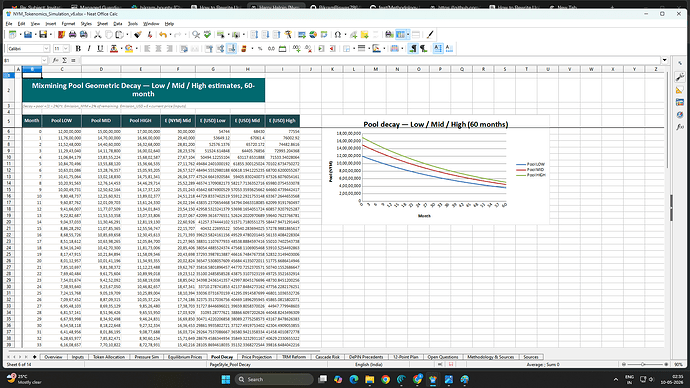Viewport: 690px width, 388px height.
Task: Switch to the Price Projection sheet tab
Action: click(257, 357)
